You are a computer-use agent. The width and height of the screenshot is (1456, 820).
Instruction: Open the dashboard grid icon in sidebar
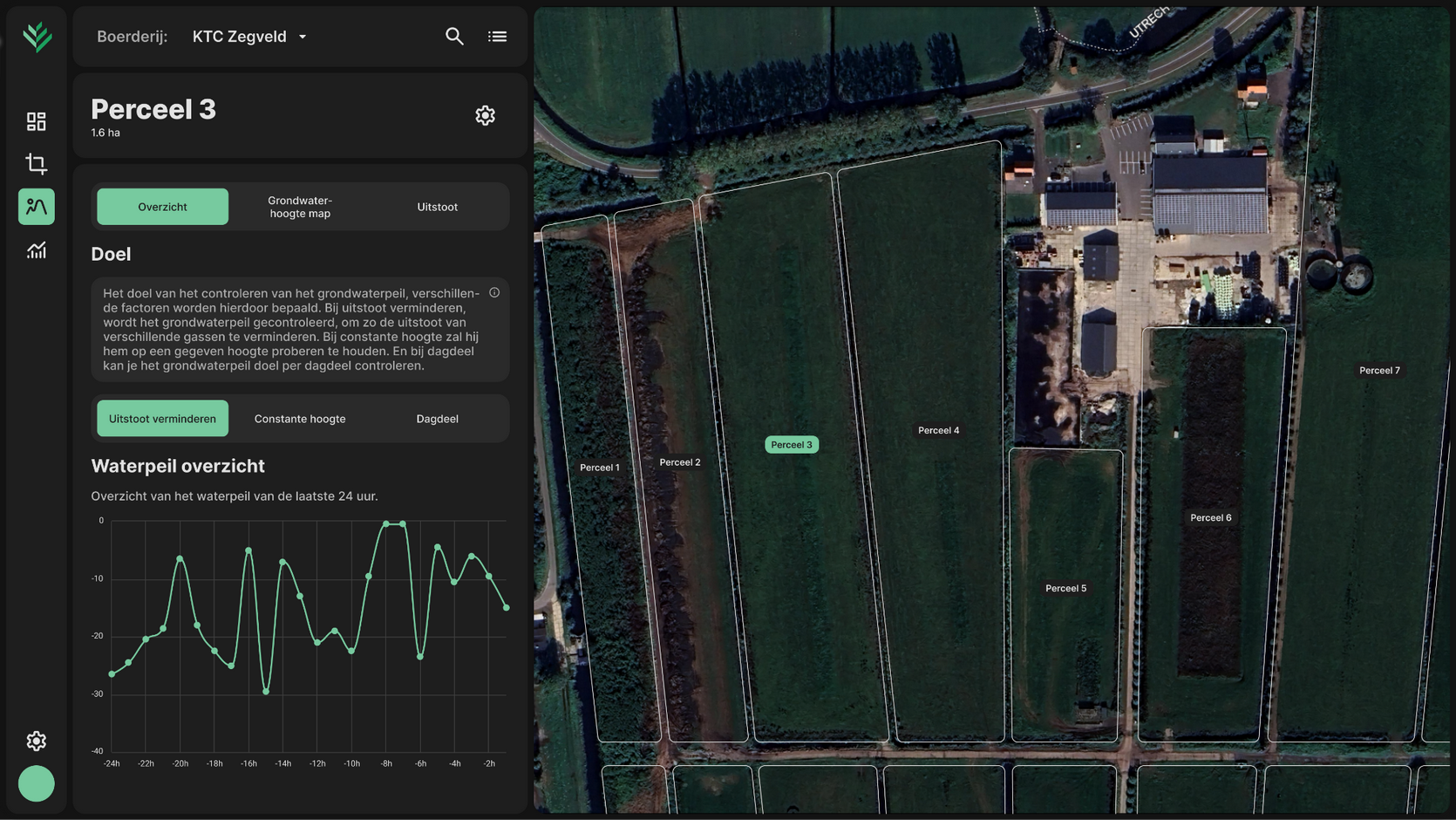tap(37, 121)
